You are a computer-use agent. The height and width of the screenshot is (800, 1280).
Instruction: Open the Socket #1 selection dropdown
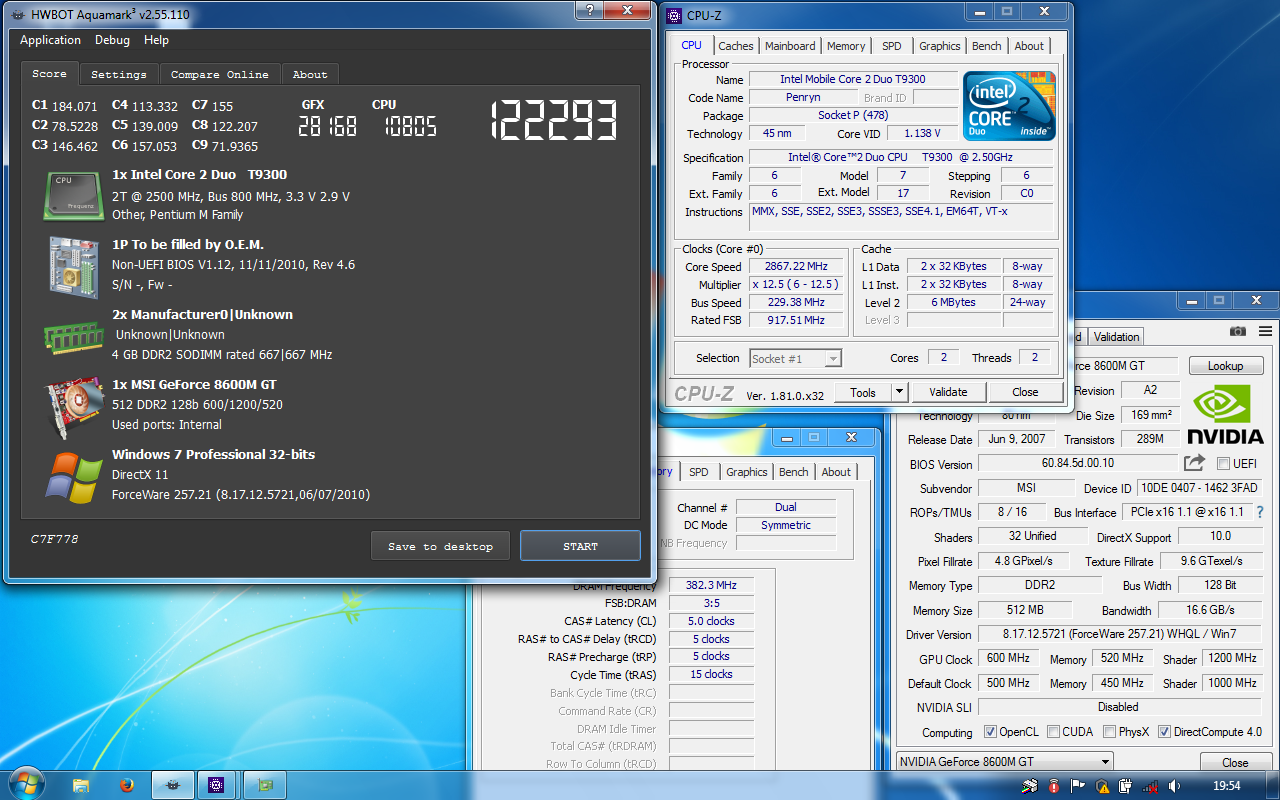click(x=795, y=358)
